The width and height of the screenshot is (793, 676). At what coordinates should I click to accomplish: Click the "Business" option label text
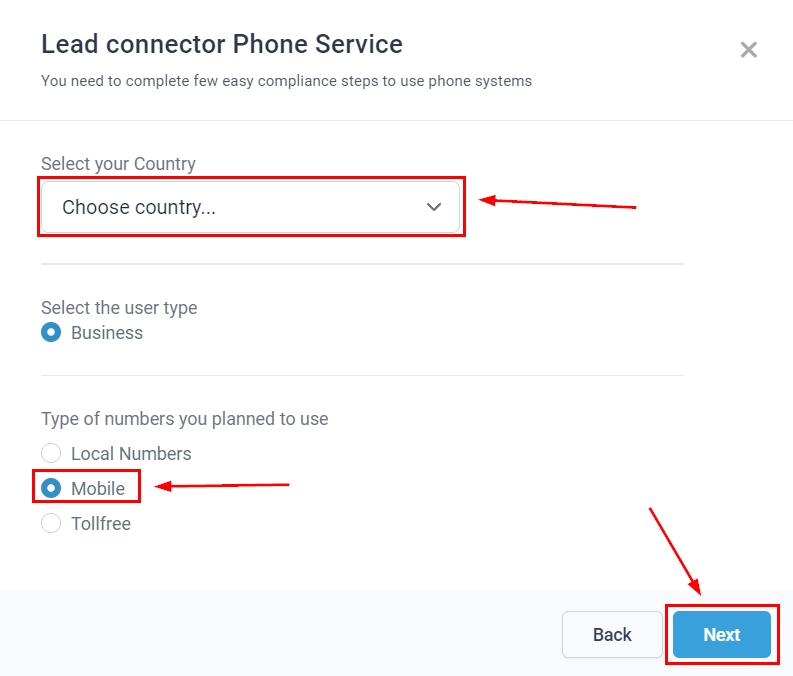pos(107,333)
